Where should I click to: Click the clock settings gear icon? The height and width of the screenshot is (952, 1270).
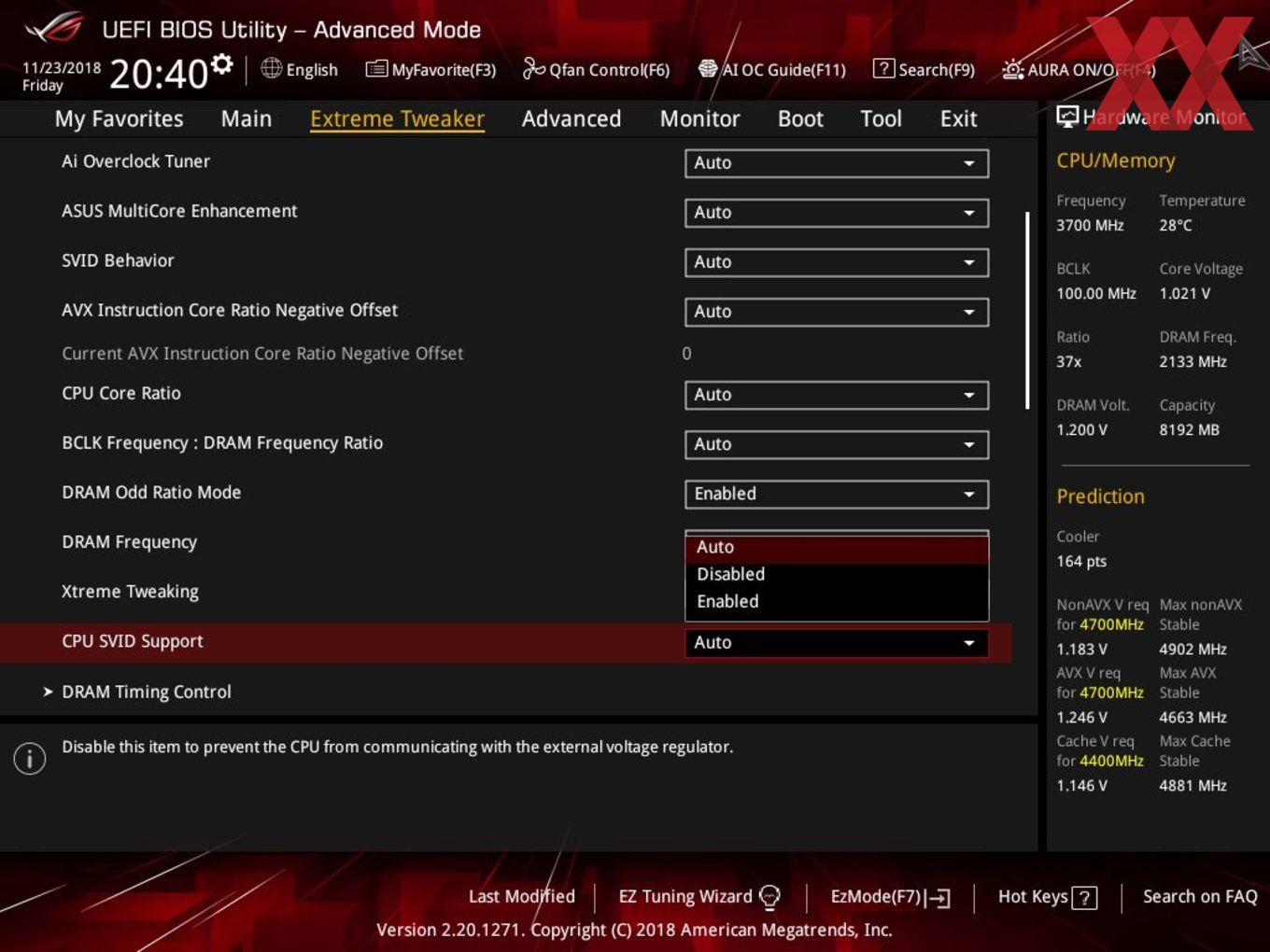(x=221, y=63)
